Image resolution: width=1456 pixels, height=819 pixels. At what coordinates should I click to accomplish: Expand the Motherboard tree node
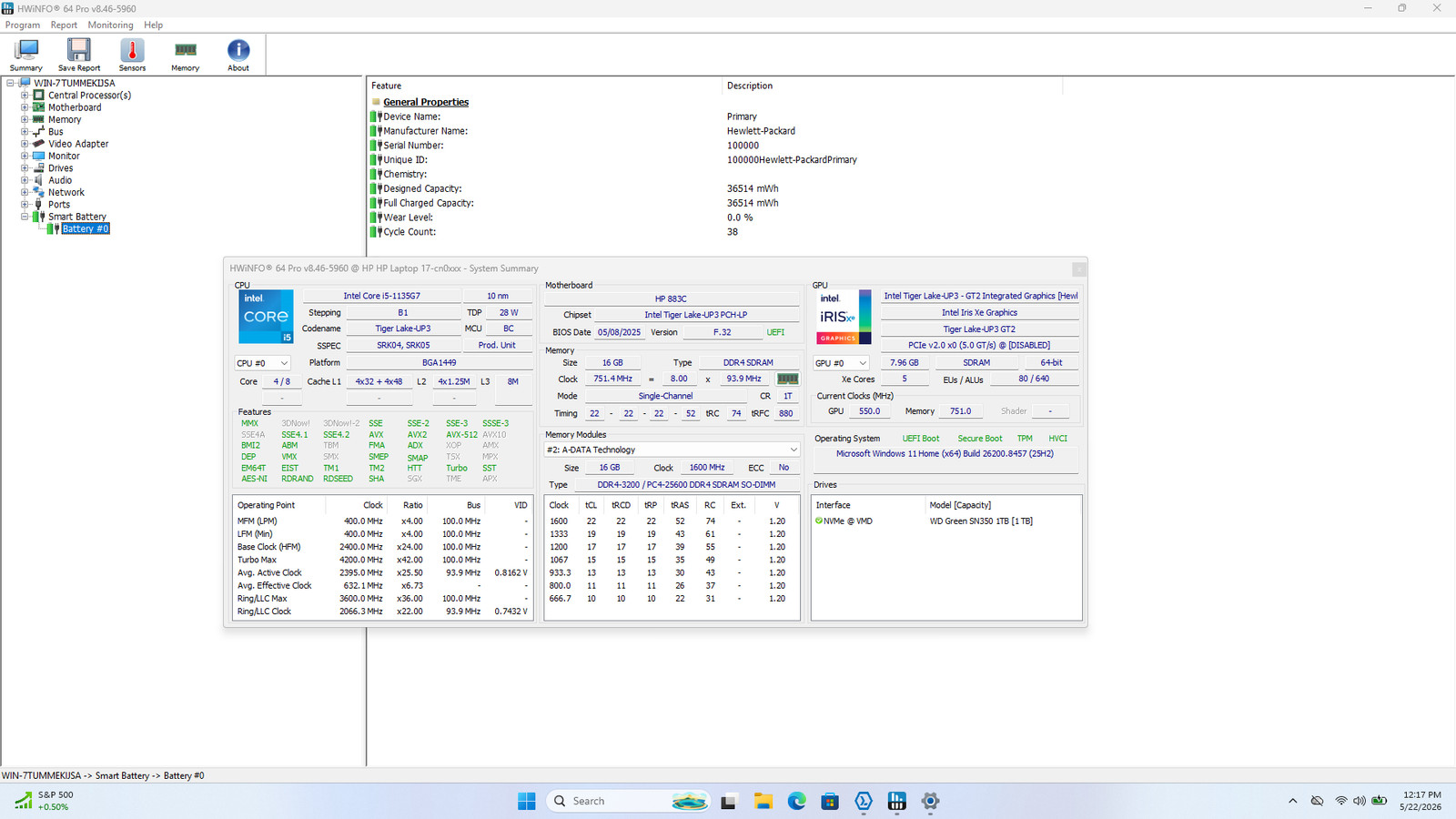pos(25,107)
